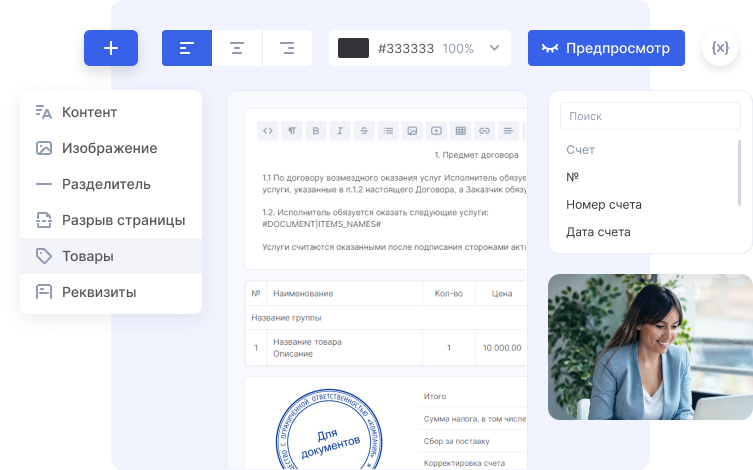Viewport: 753px width, 470px height.
Task: Click the 'Поиск' search field
Action: pos(650,116)
